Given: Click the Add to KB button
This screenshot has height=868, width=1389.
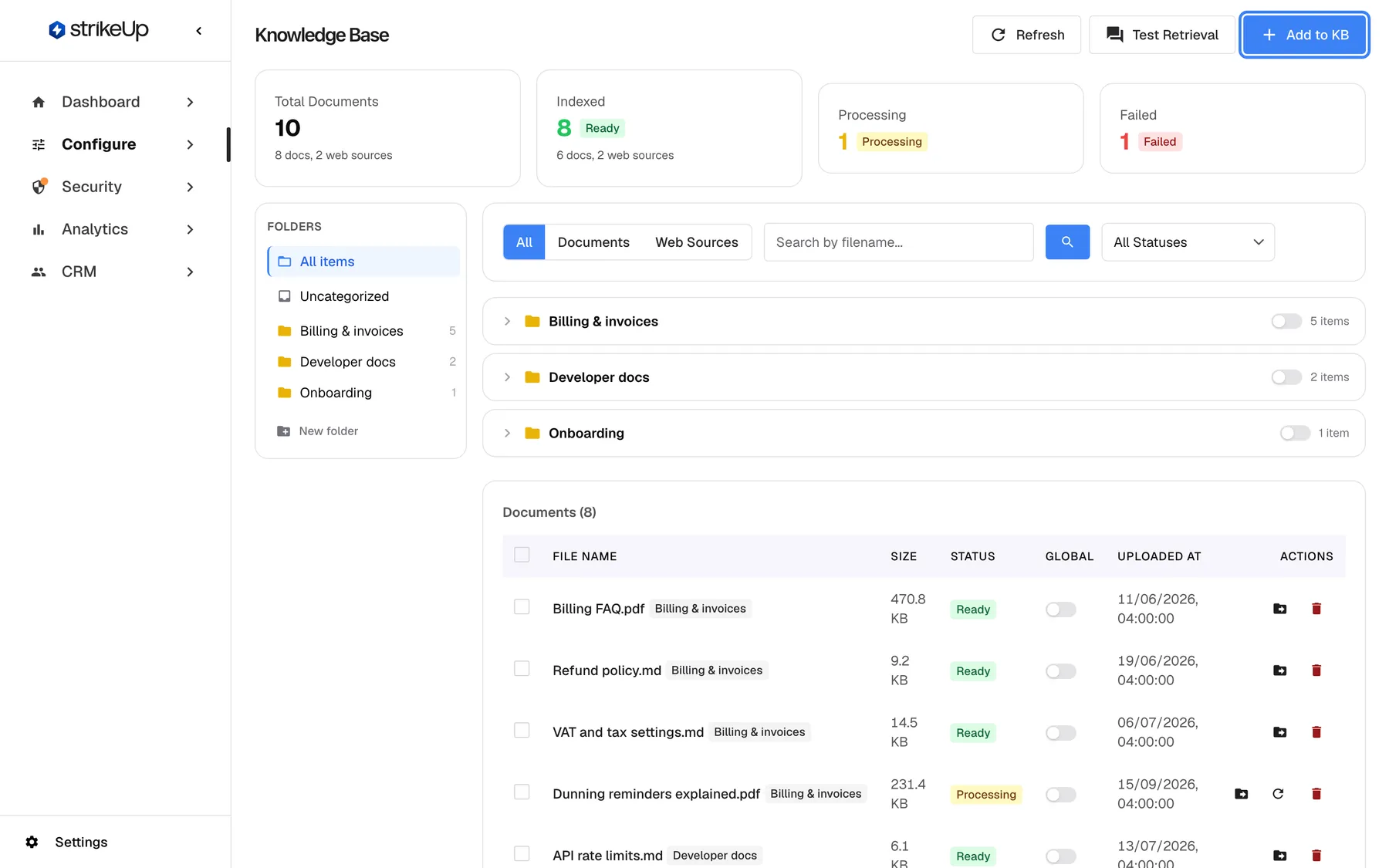Looking at the screenshot, I should [1305, 35].
